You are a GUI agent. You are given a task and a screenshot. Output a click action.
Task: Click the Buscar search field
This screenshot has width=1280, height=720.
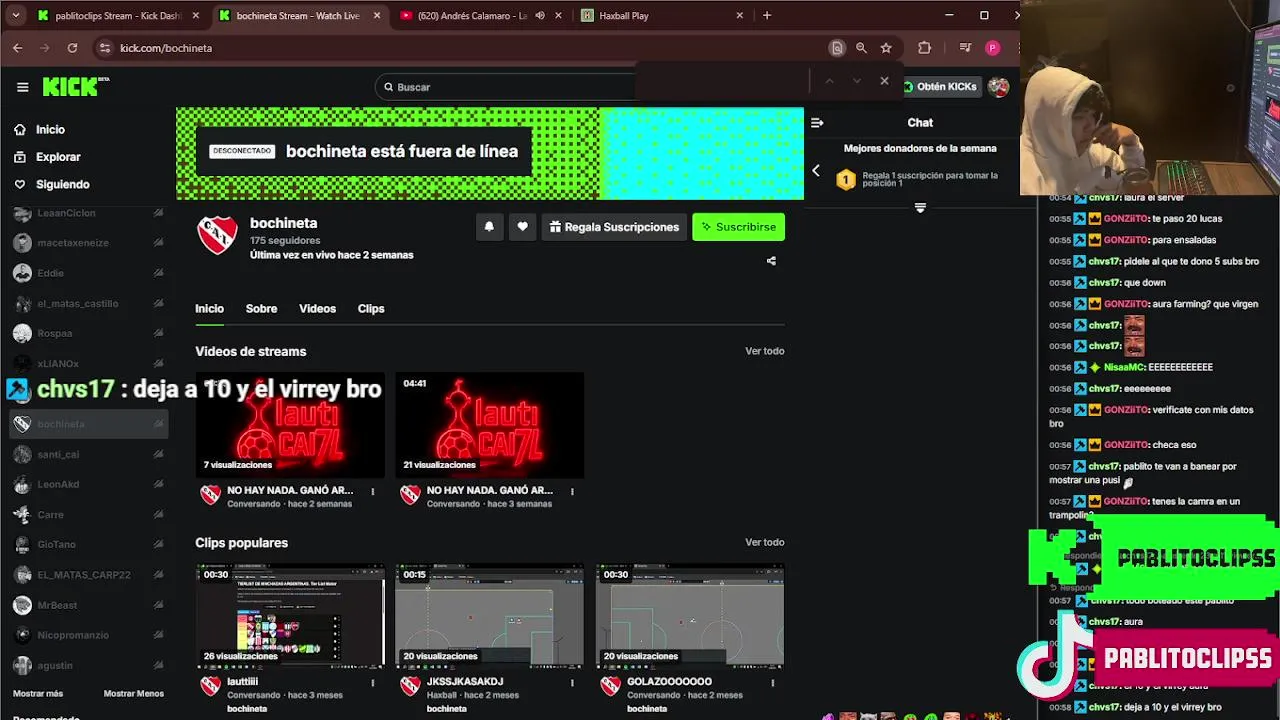[x=505, y=87]
